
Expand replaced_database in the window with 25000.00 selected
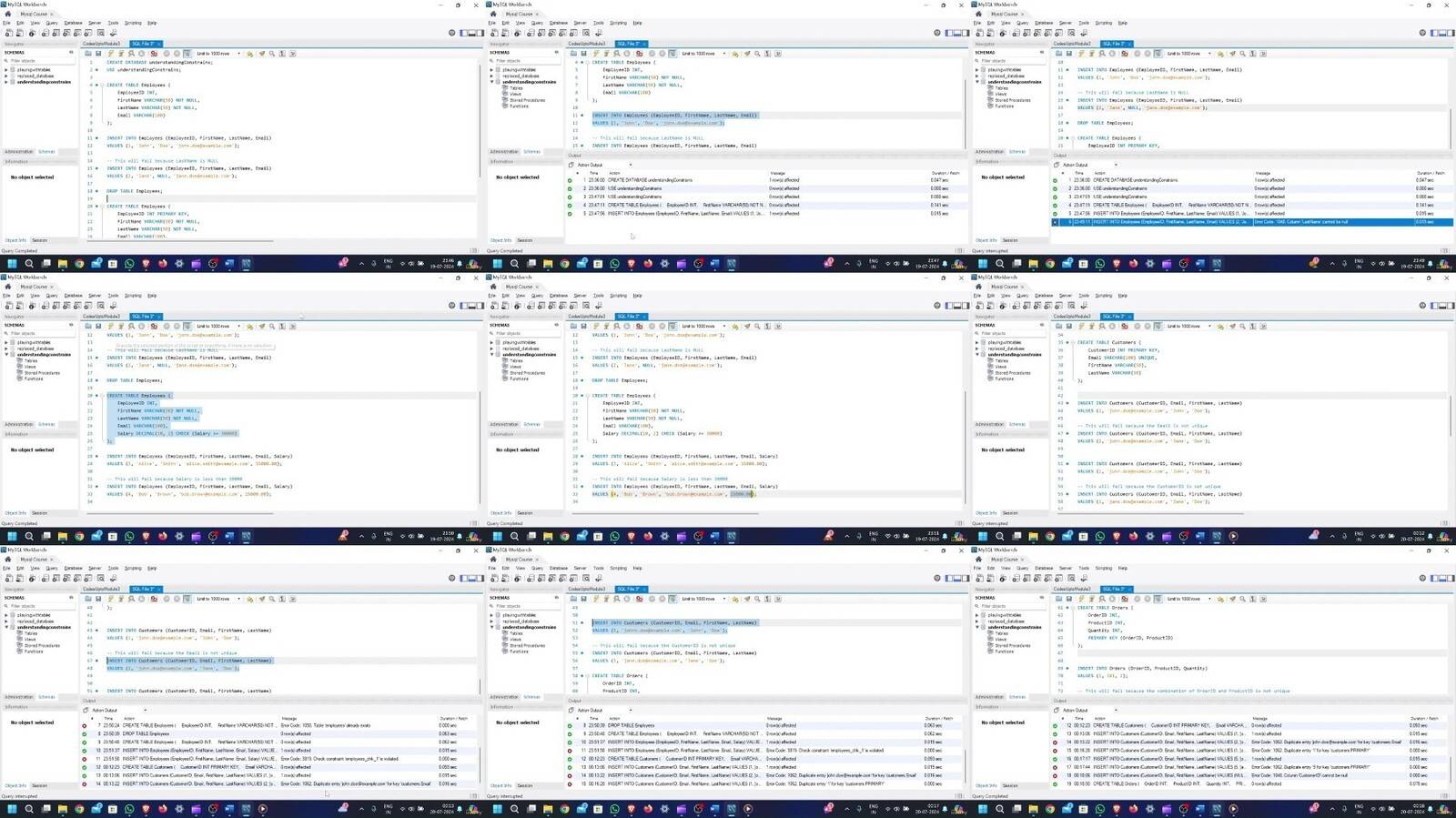pyautogui.click(x=491, y=348)
